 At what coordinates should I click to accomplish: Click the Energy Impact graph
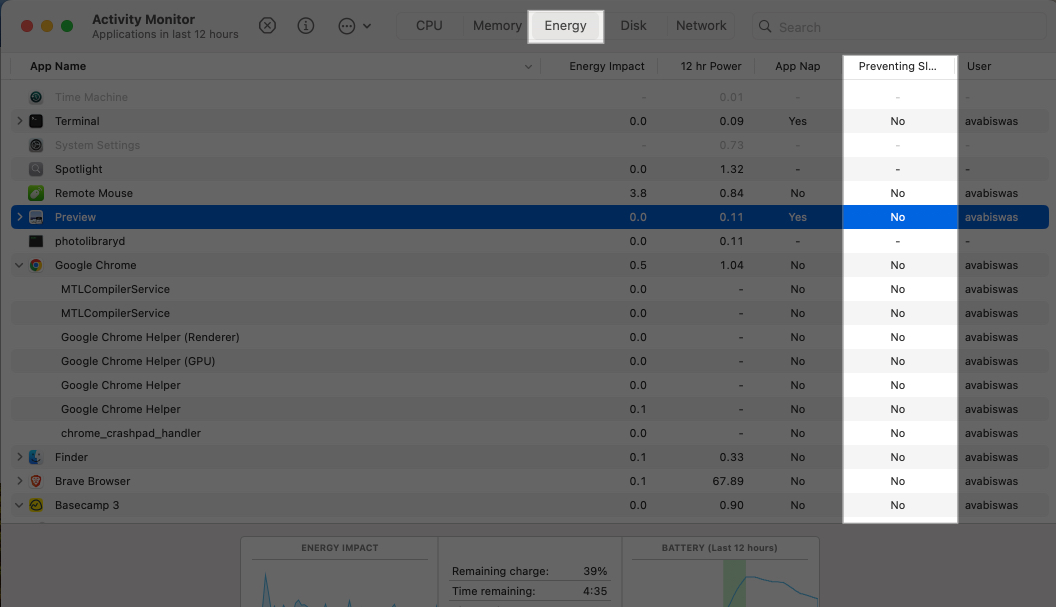340,583
